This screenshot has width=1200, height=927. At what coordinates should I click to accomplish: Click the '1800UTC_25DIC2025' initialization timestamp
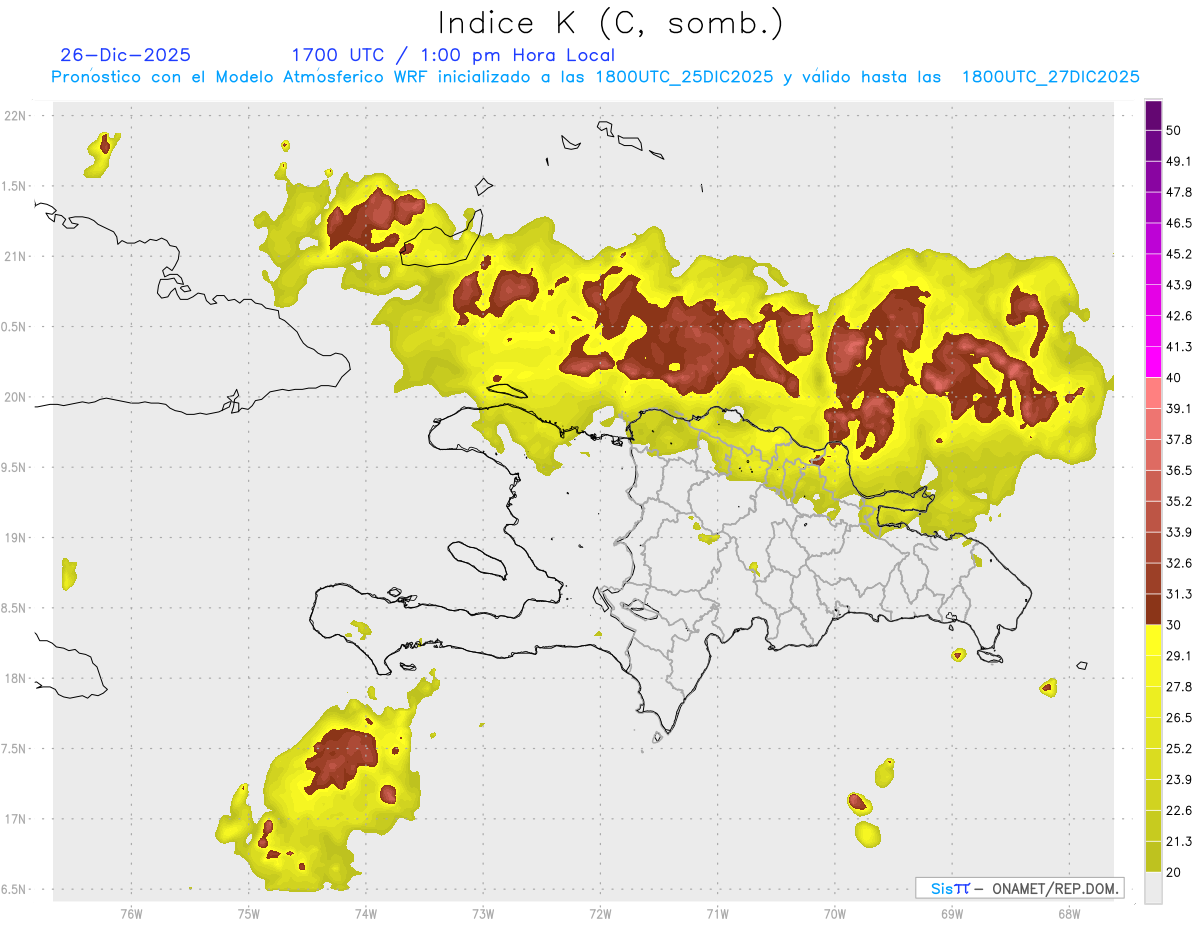pyautogui.click(x=684, y=77)
